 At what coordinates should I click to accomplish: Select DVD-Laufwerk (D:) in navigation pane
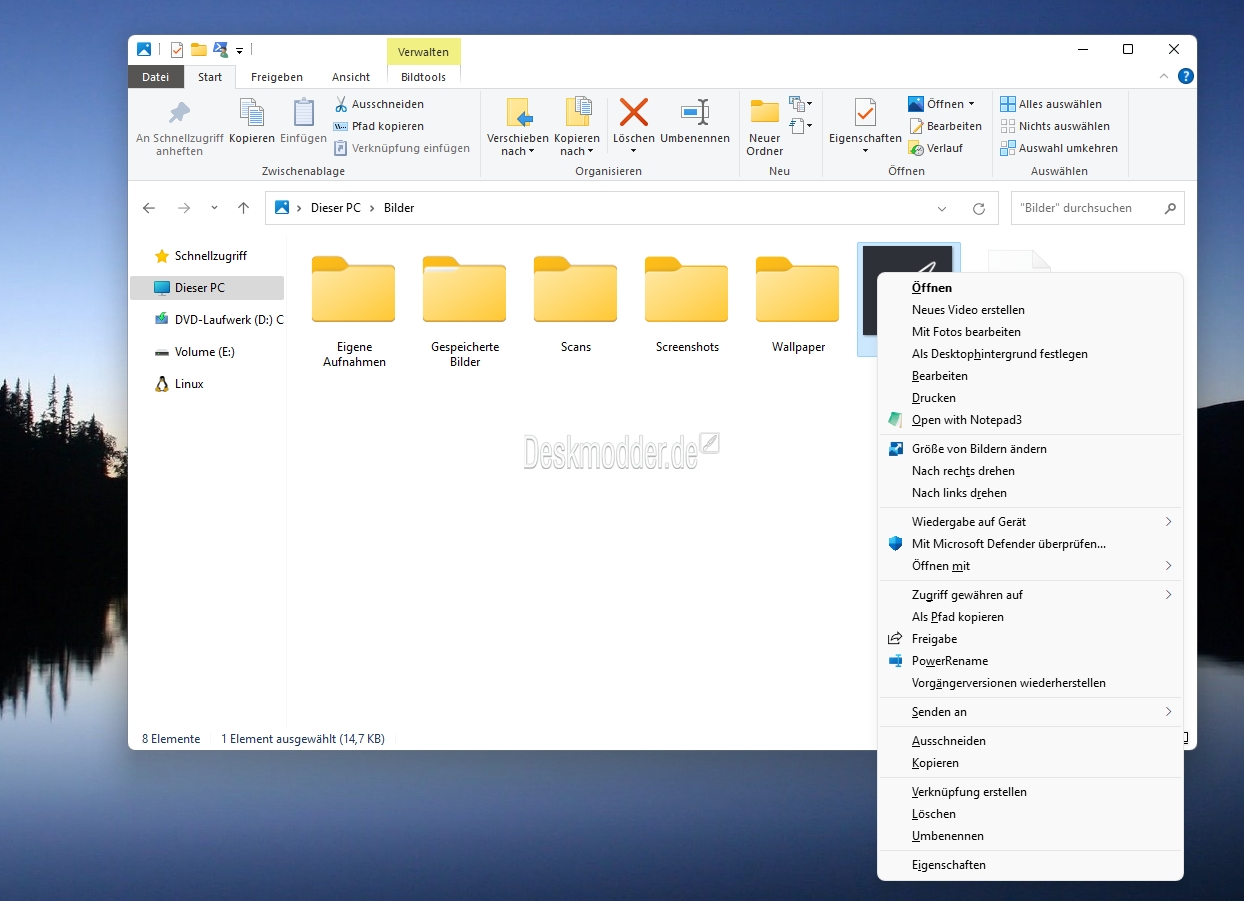[x=207, y=320]
